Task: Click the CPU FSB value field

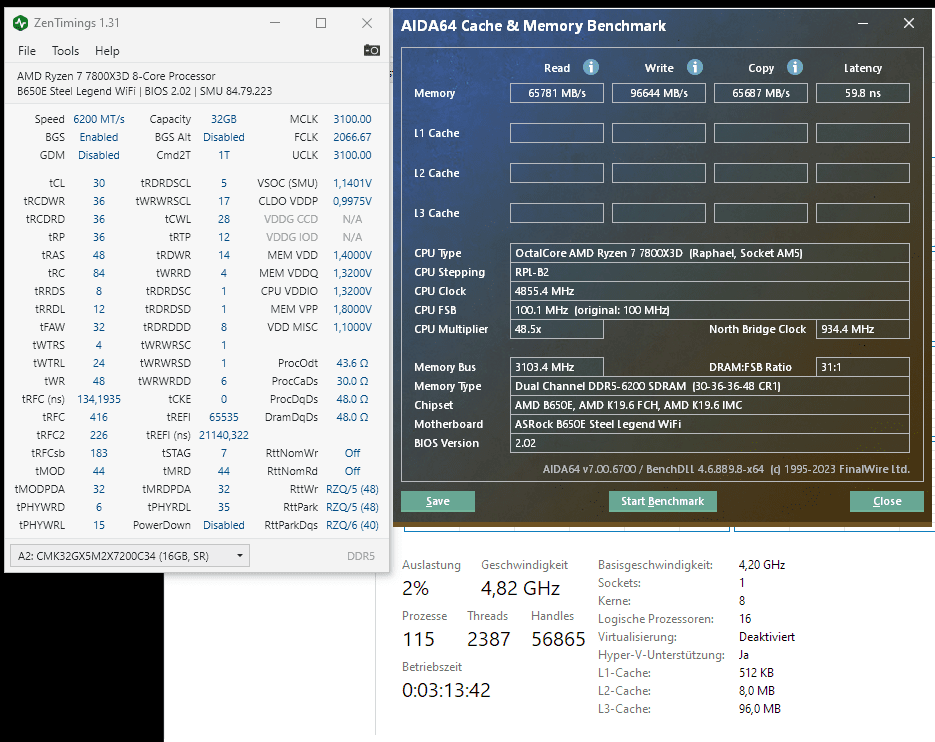Action: 710,310
